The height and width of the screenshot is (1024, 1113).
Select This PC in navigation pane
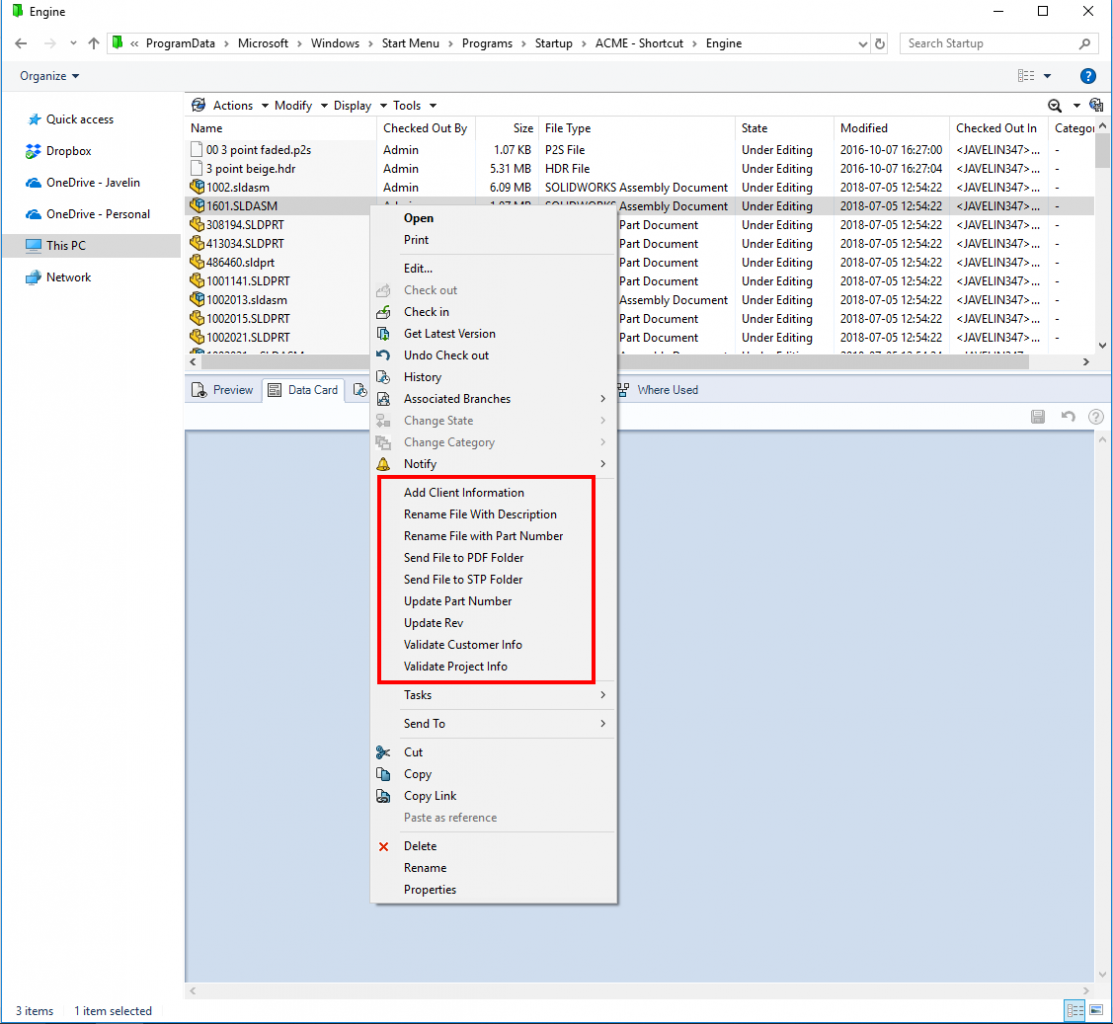pyautogui.click(x=92, y=246)
